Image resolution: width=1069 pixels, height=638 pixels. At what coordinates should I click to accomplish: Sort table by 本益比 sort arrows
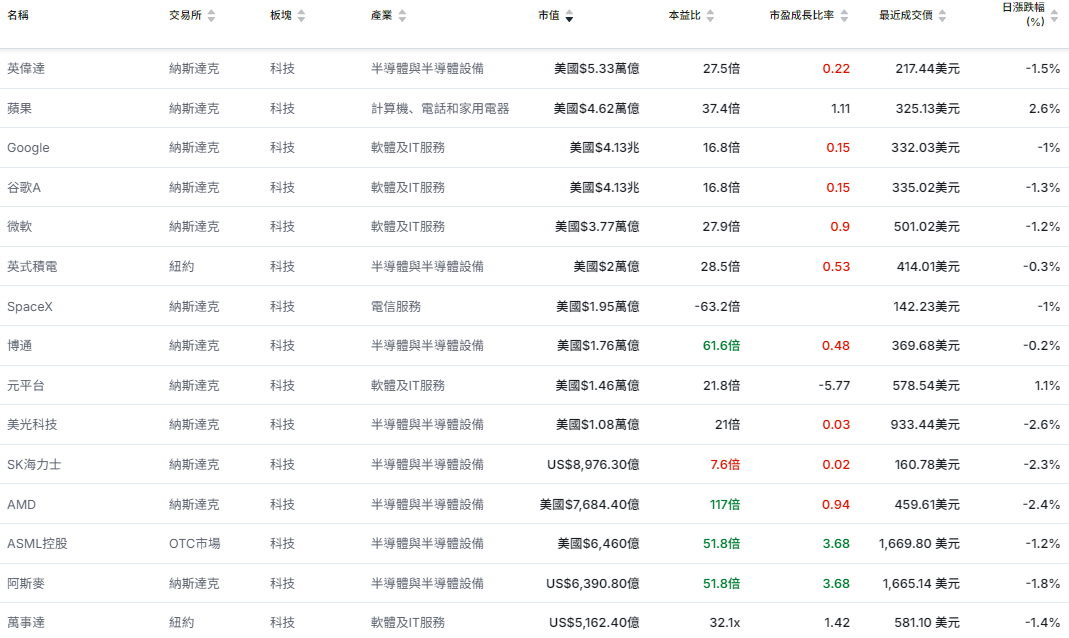point(710,16)
